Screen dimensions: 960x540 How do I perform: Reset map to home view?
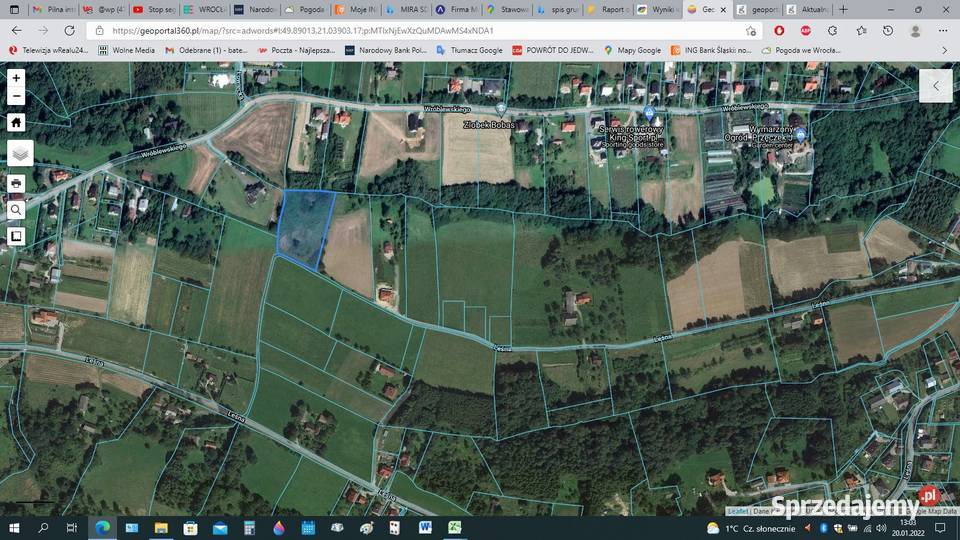point(16,123)
